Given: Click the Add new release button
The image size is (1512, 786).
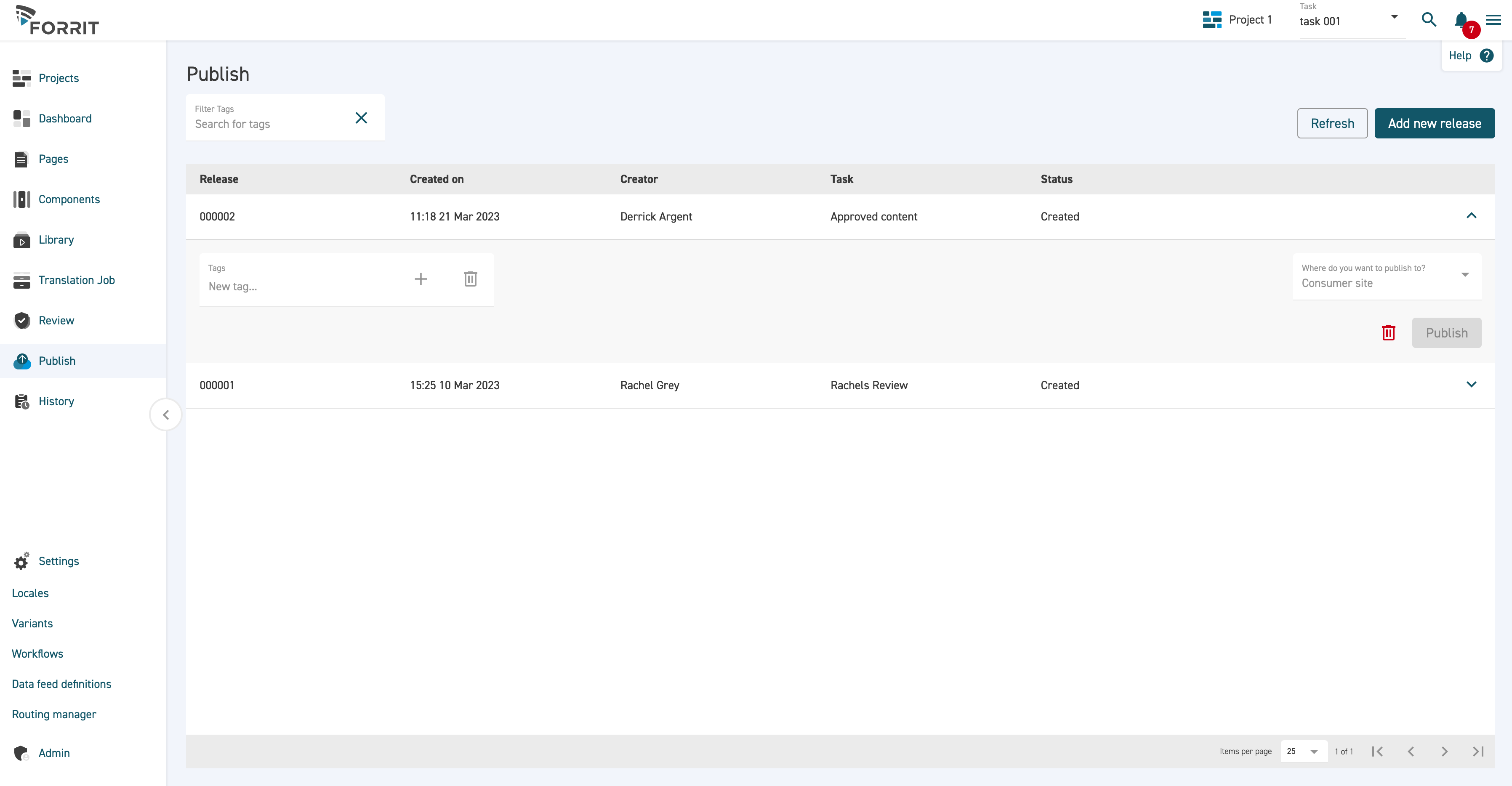Looking at the screenshot, I should click(1434, 123).
